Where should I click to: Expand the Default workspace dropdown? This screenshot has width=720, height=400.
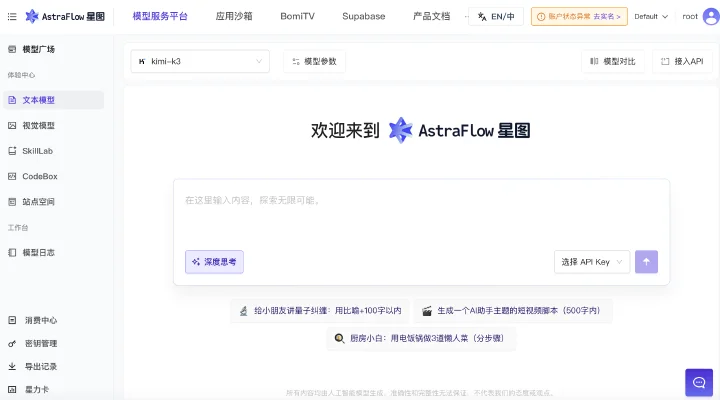pos(651,17)
